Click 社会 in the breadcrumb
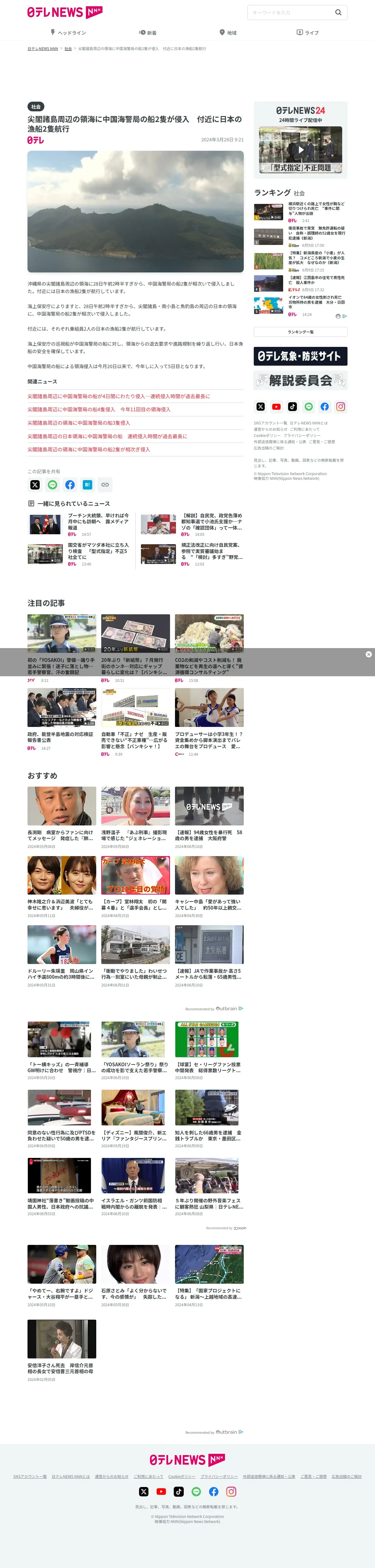This screenshot has height=1568, width=375. (x=68, y=49)
